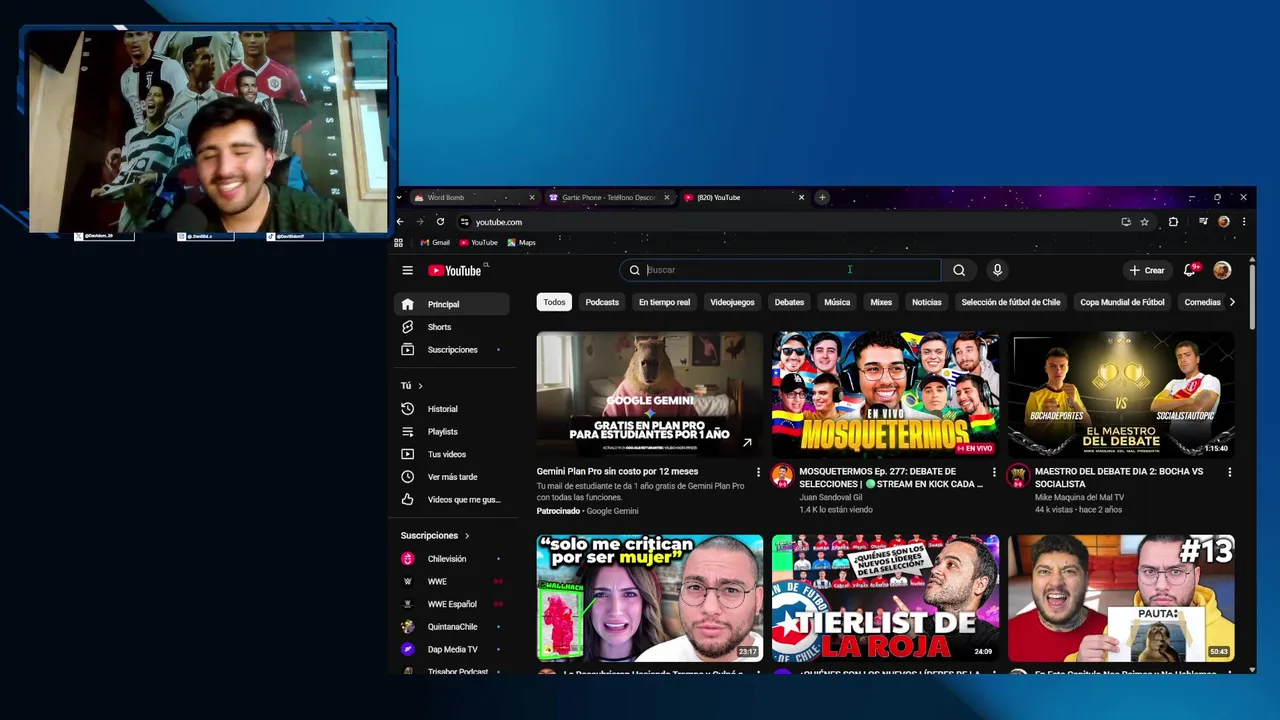Select the Mixes filter chip
This screenshot has height=720, width=1280.
(881, 302)
